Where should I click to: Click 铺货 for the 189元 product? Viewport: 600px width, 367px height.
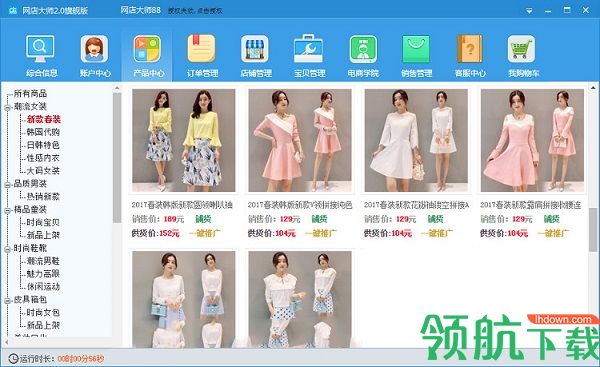[x=203, y=219]
